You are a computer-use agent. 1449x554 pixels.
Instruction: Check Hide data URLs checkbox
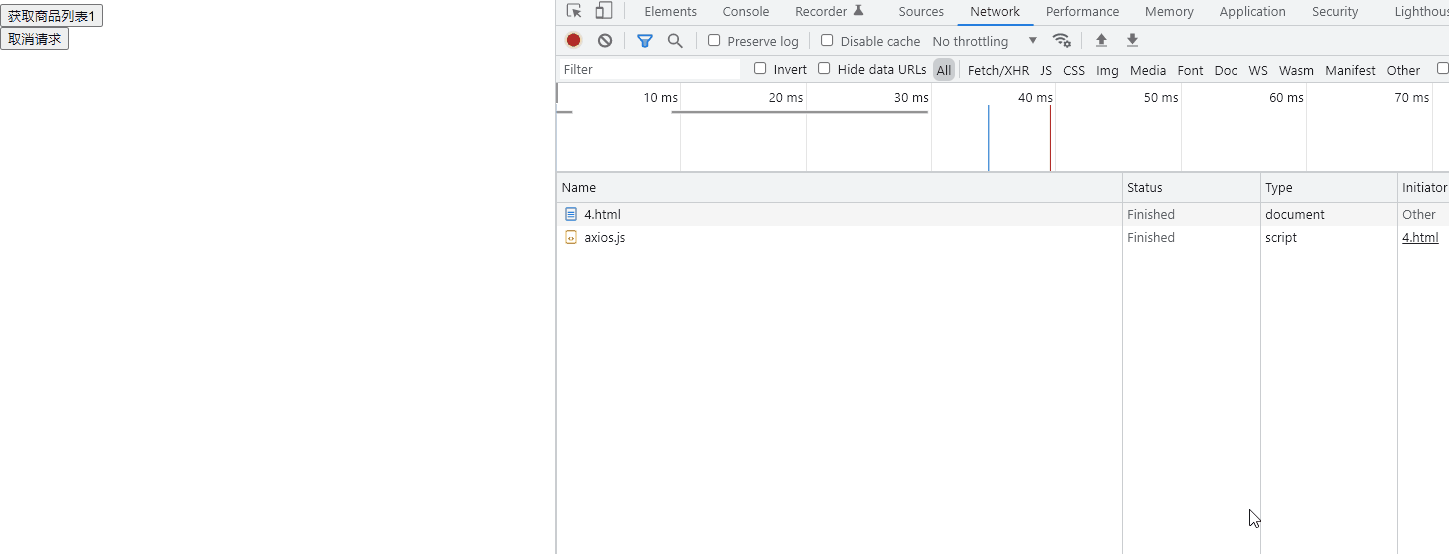(824, 68)
